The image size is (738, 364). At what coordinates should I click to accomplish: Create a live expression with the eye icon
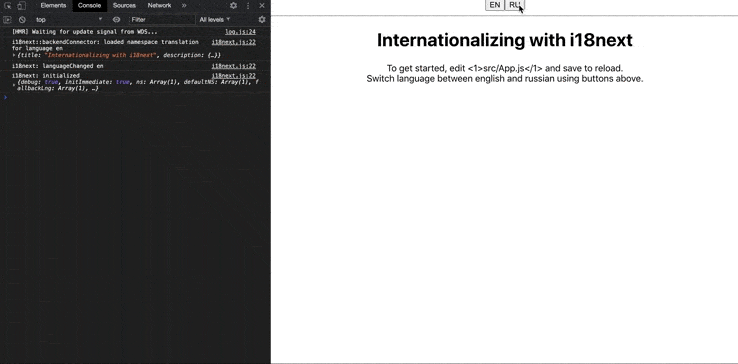coord(116,19)
